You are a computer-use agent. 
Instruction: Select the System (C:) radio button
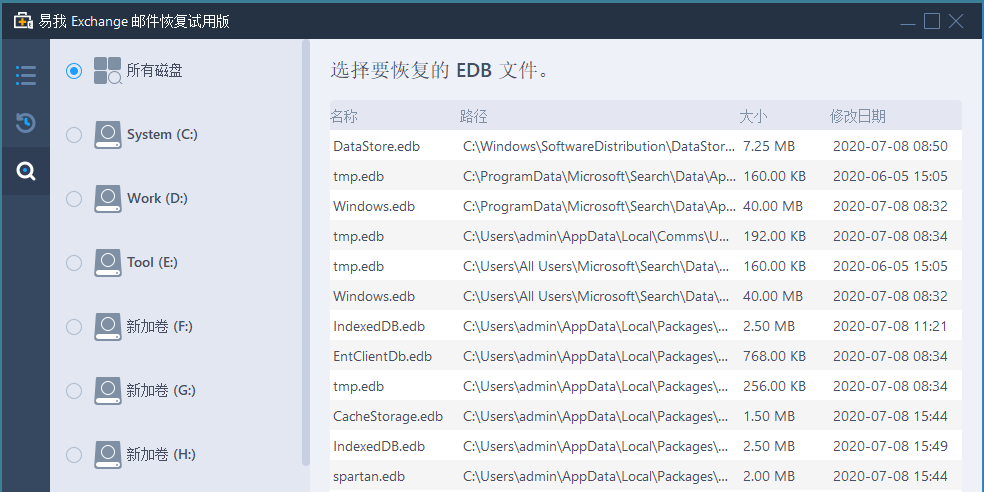tap(74, 135)
